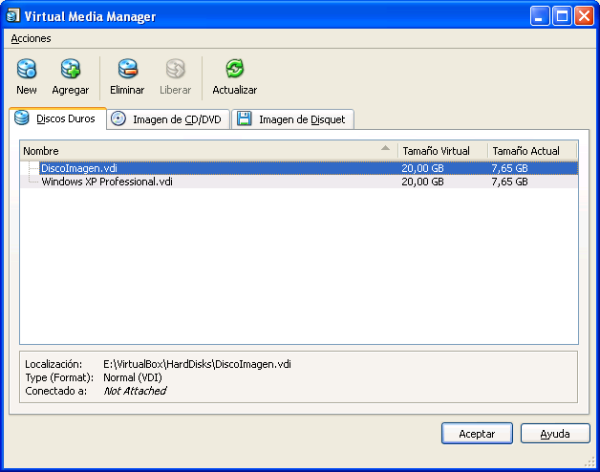The image size is (600, 472).
Task: Click the Eliminar disk icon
Action: [x=127, y=69]
